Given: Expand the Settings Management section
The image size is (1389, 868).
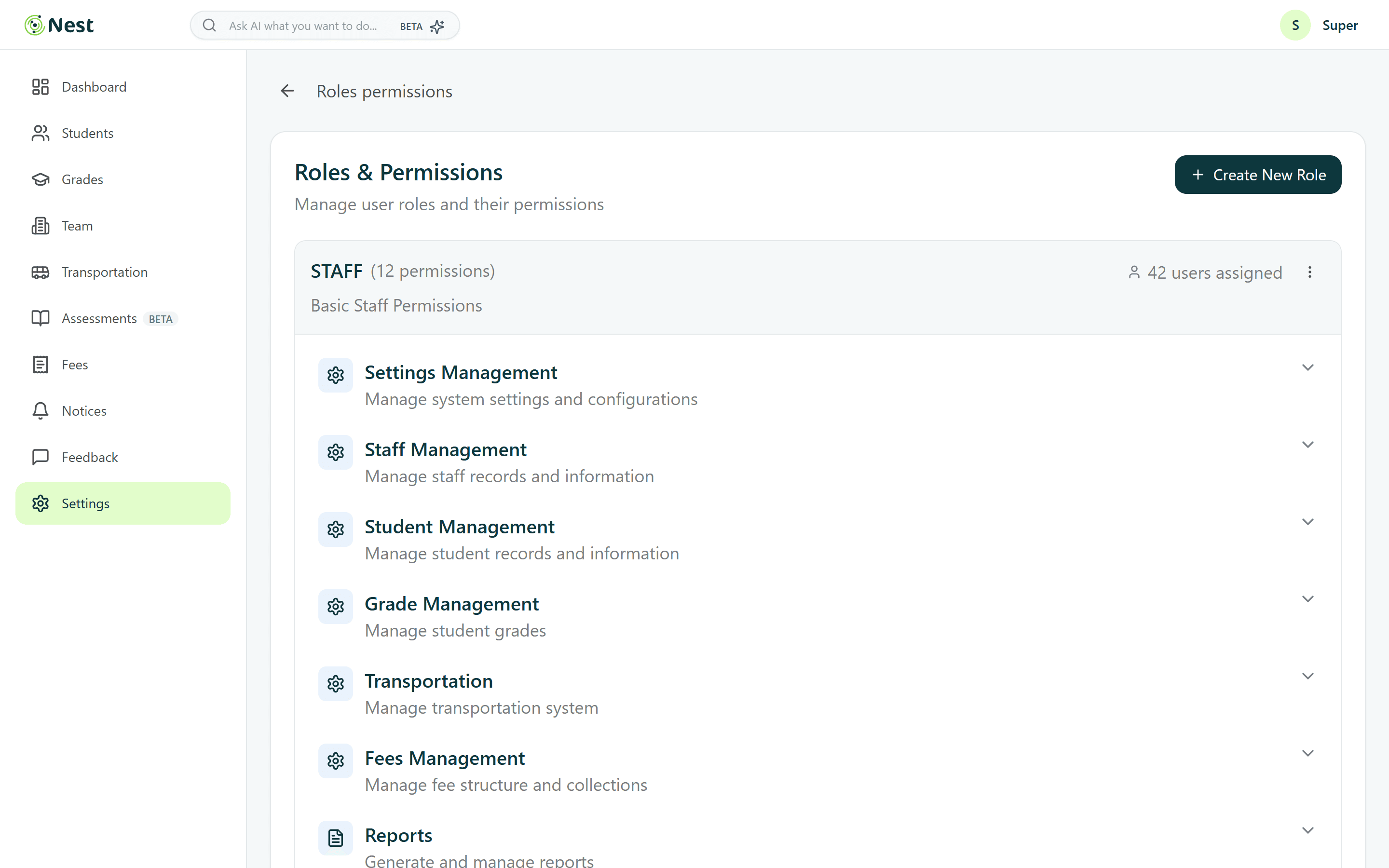Looking at the screenshot, I should coord(1308,367).
